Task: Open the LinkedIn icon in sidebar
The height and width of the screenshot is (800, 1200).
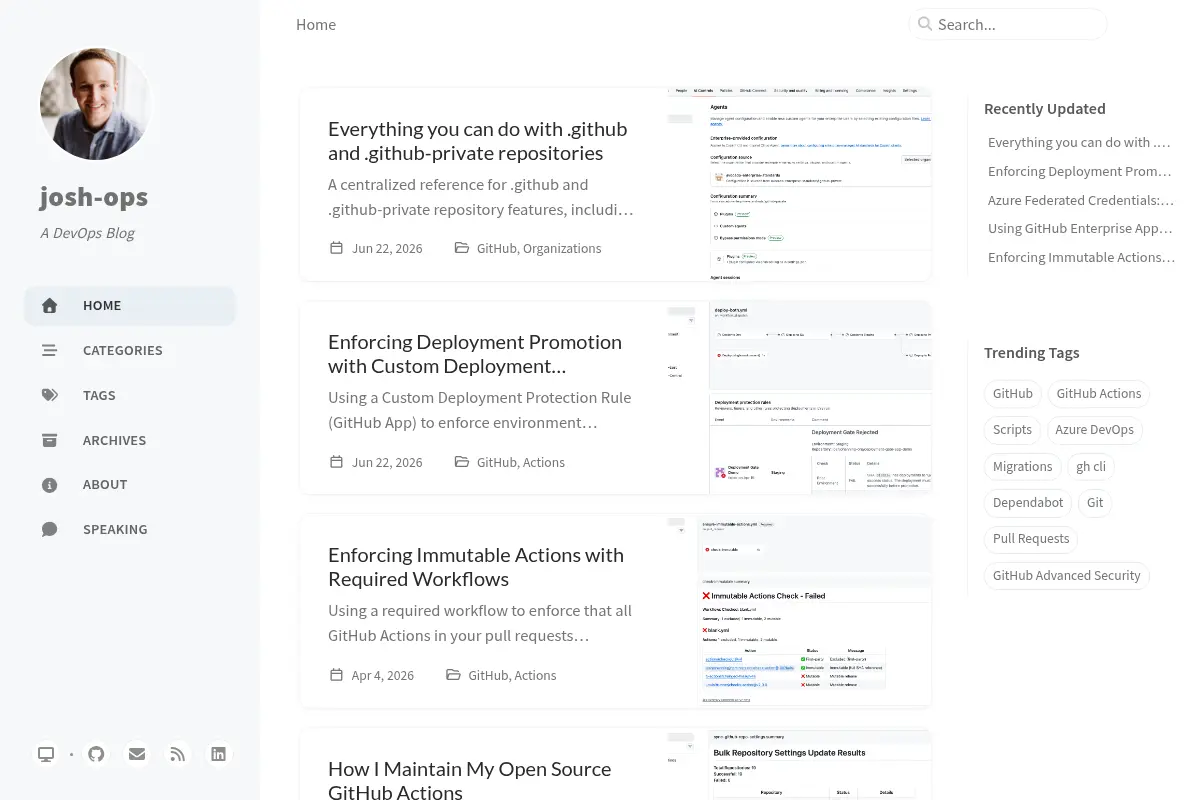Action: (x=219, y=754)
